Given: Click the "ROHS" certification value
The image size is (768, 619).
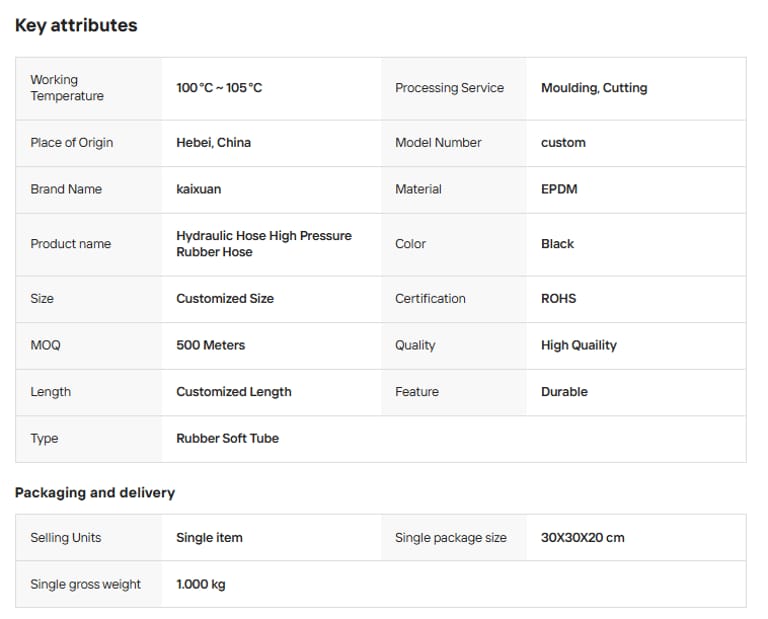Looking at the screenshot, I should coord(558,299).
